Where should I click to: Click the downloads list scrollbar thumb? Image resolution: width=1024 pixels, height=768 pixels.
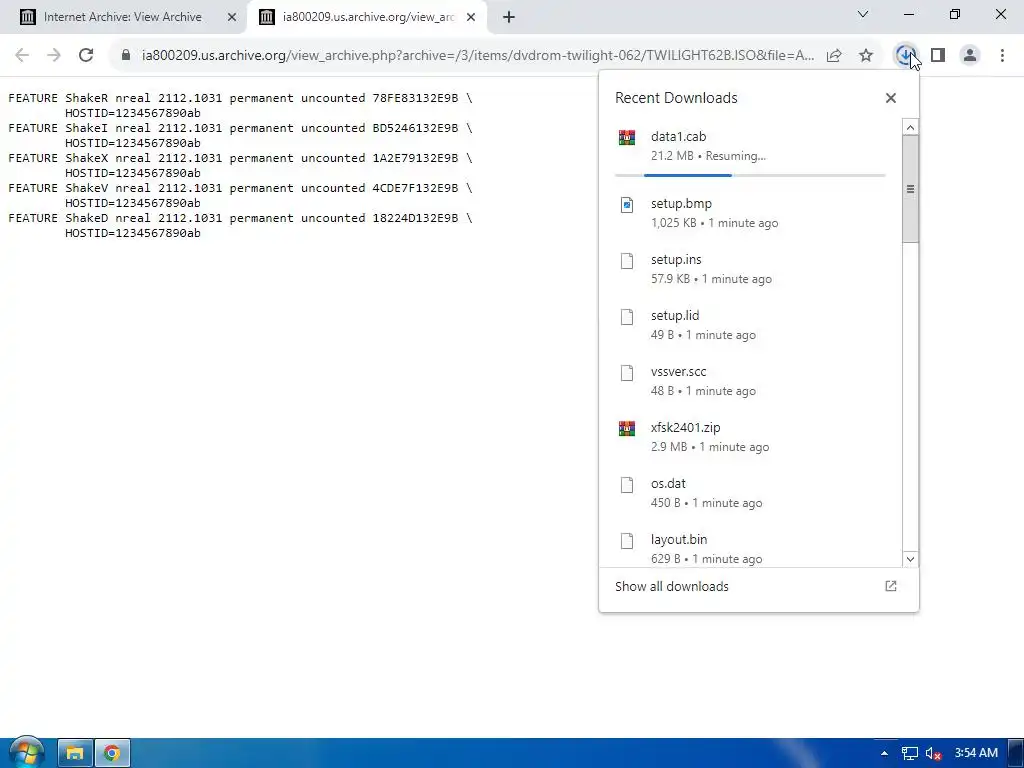coord(910,189)
